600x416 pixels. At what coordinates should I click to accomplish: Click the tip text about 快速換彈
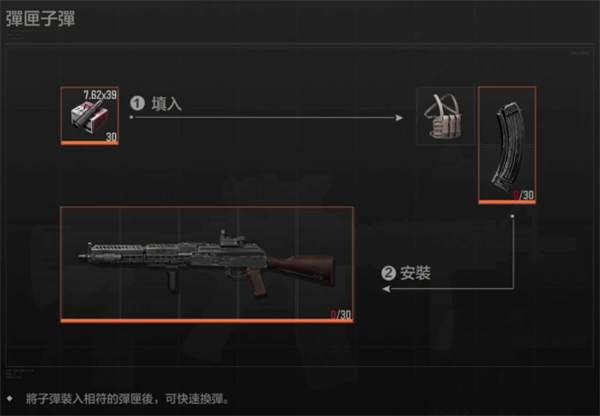pos(128,399)
